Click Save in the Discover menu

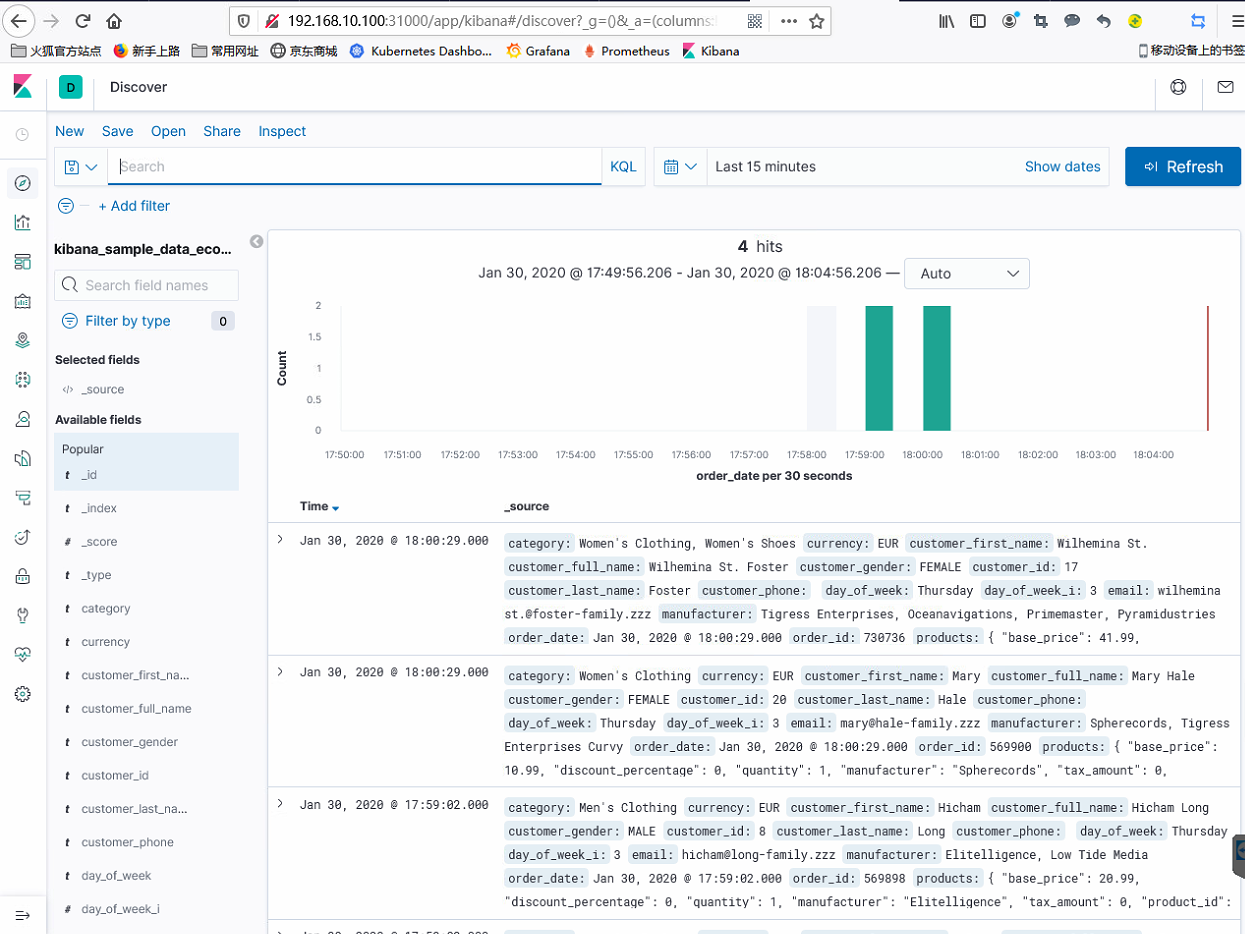coord(117,131)
